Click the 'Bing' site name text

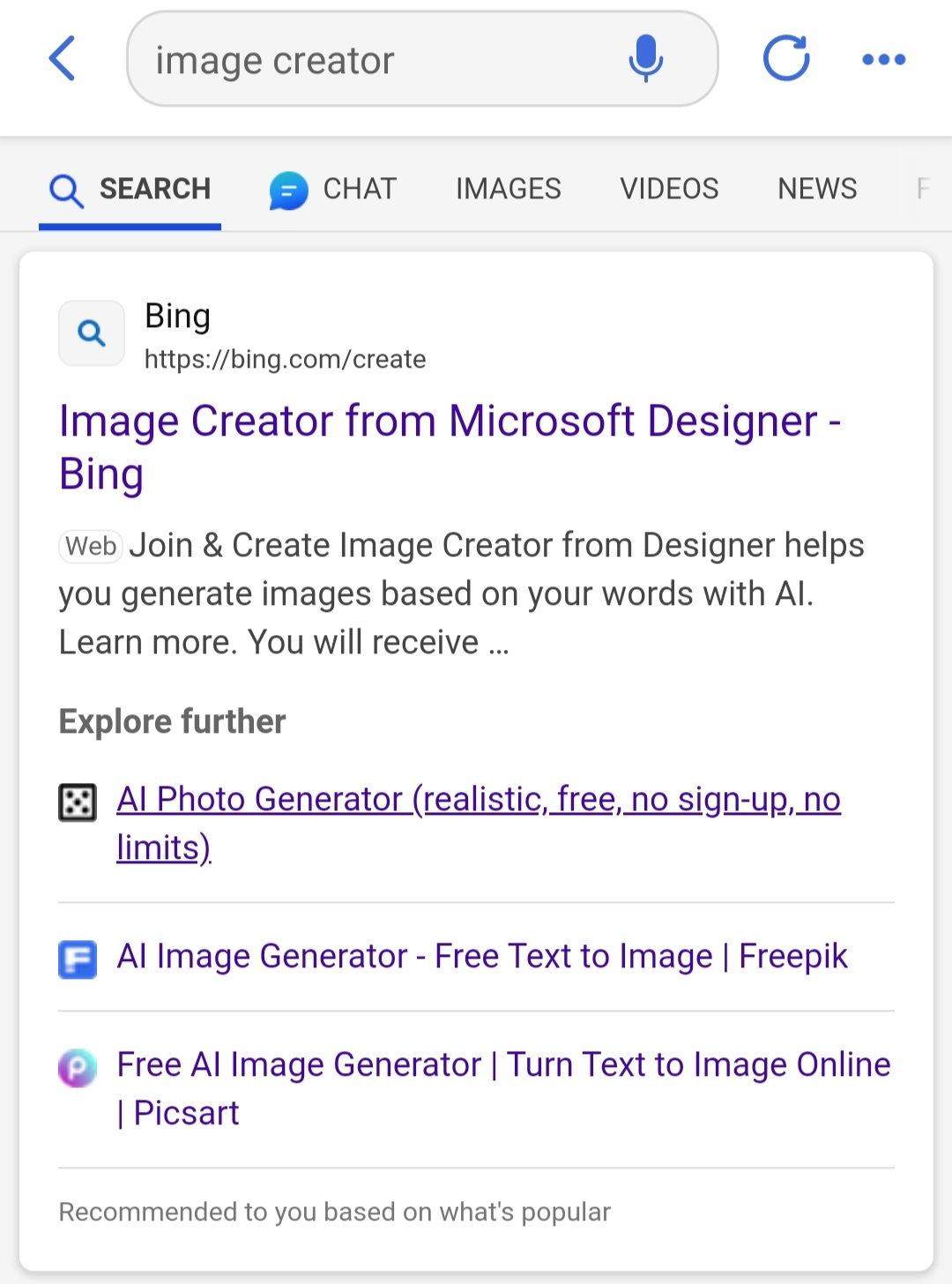tap(177, 316)
